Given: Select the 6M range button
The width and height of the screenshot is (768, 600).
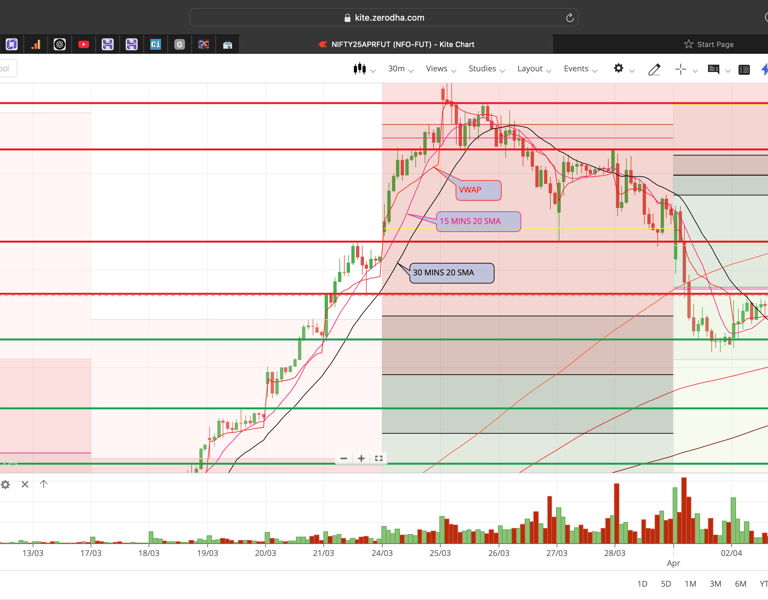Looking at the screenshot, I should tap(740, 584).
